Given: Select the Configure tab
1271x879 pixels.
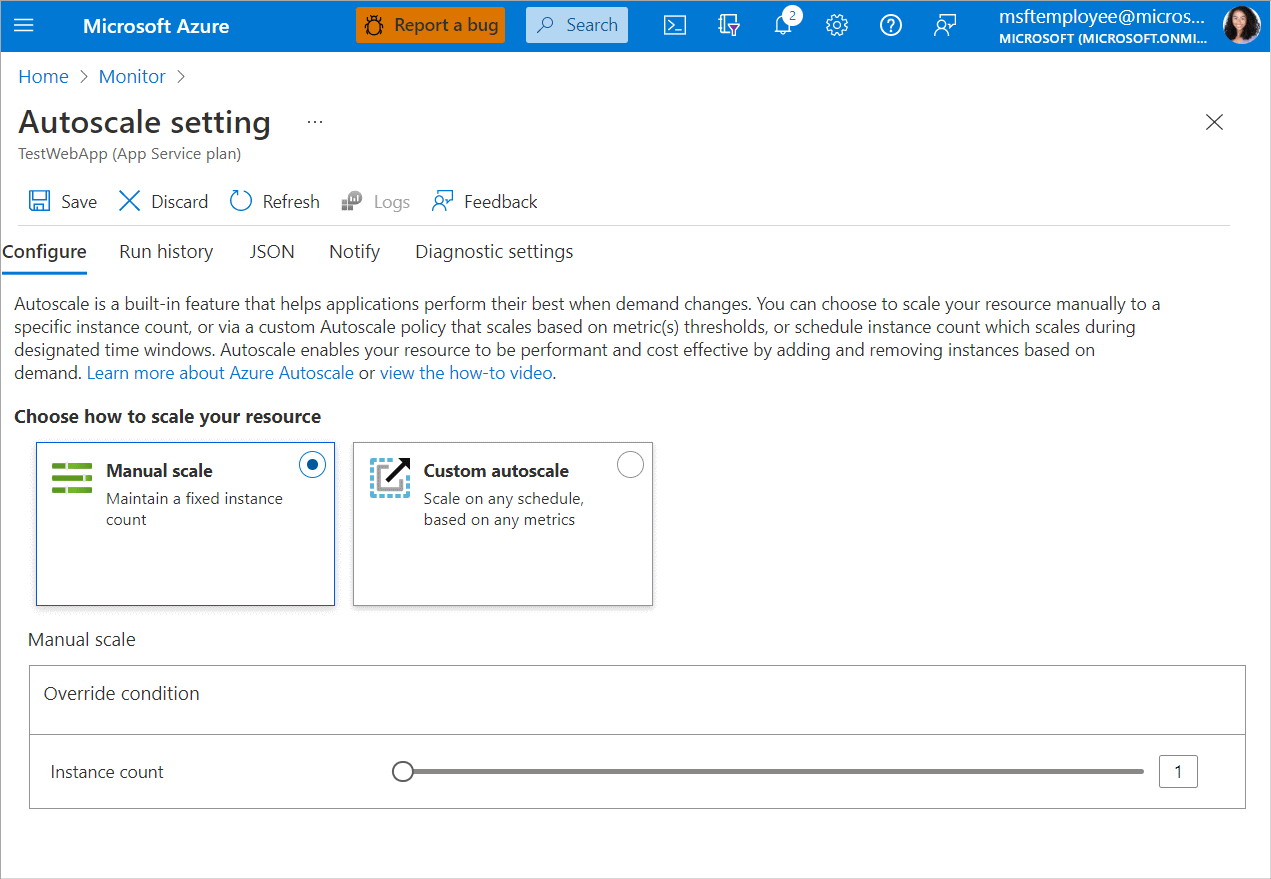Looking at the screenshot, I should coord(44,252).
